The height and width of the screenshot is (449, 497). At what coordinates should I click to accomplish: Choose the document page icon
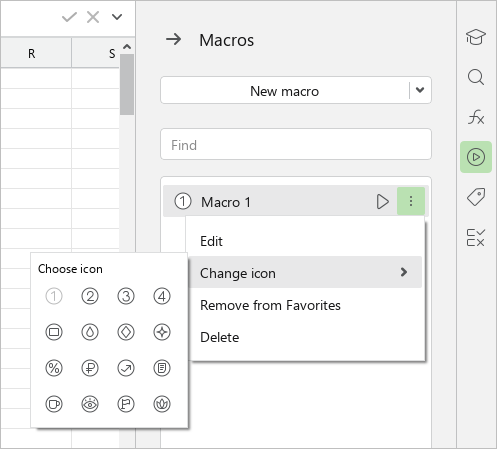click(162, 368)
